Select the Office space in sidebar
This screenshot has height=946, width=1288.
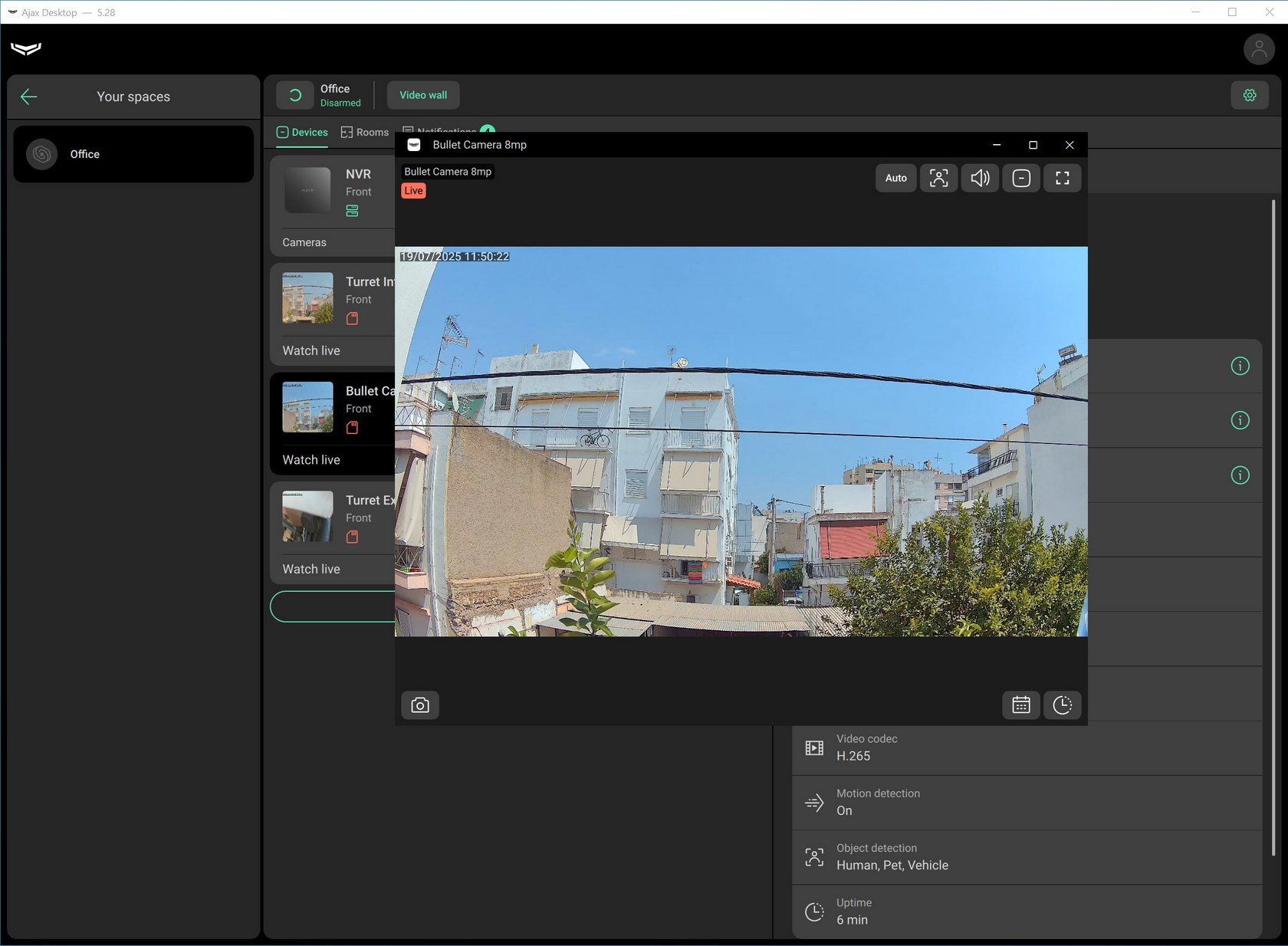point(133,154)
